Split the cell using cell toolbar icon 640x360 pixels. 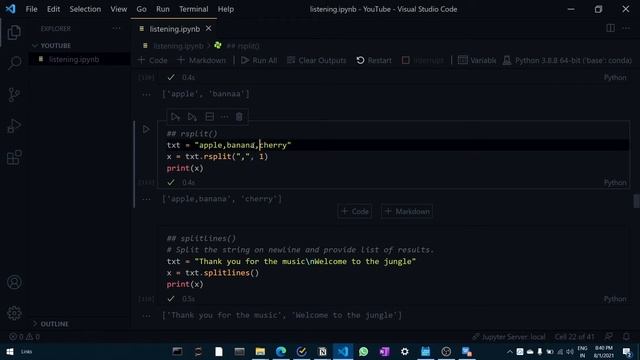209,117
